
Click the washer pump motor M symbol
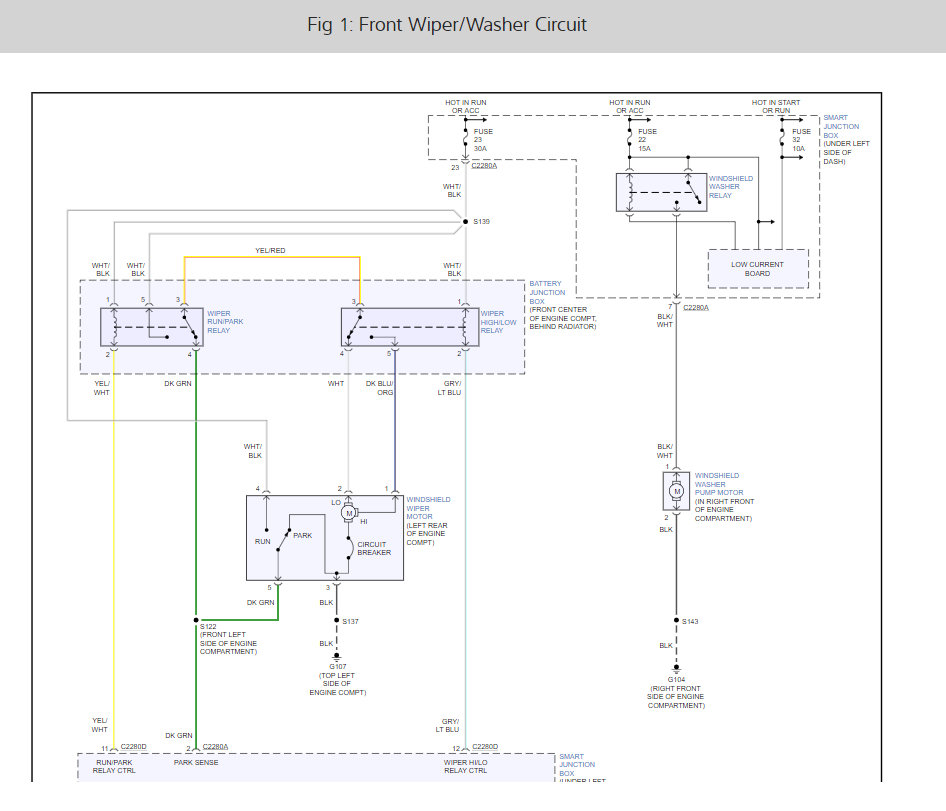[676, 490]
